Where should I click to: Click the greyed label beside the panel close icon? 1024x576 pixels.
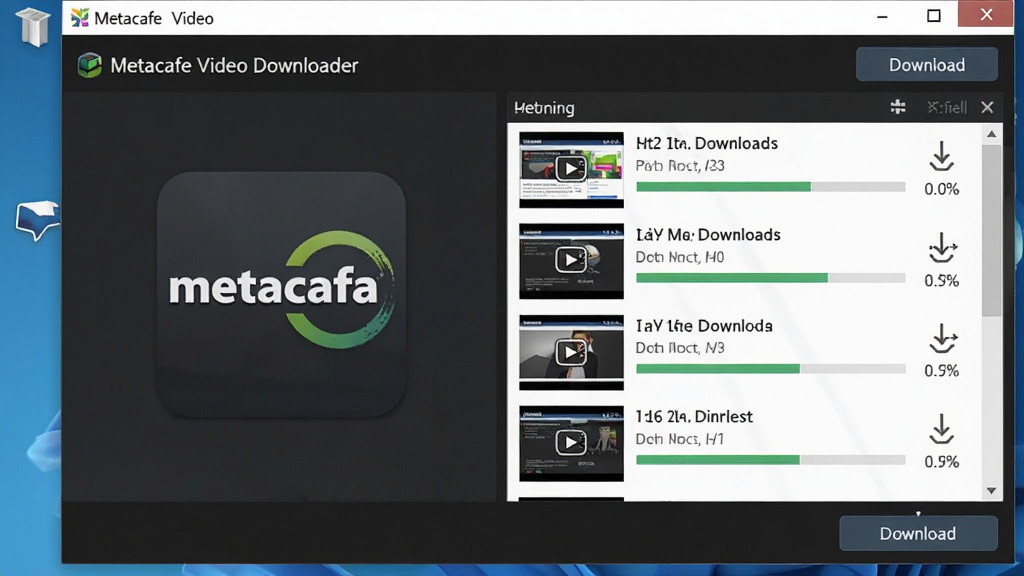[x=947, y=107]
